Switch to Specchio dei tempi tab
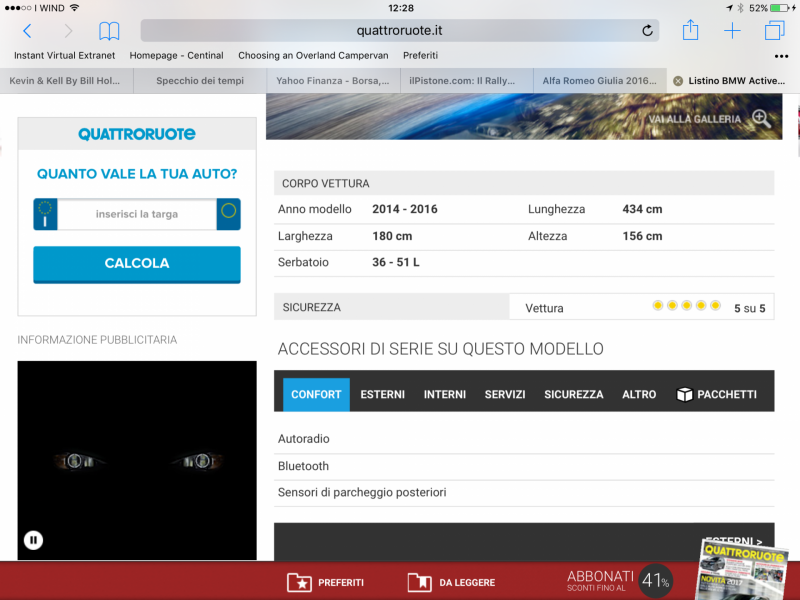 (x=200, y=81)
